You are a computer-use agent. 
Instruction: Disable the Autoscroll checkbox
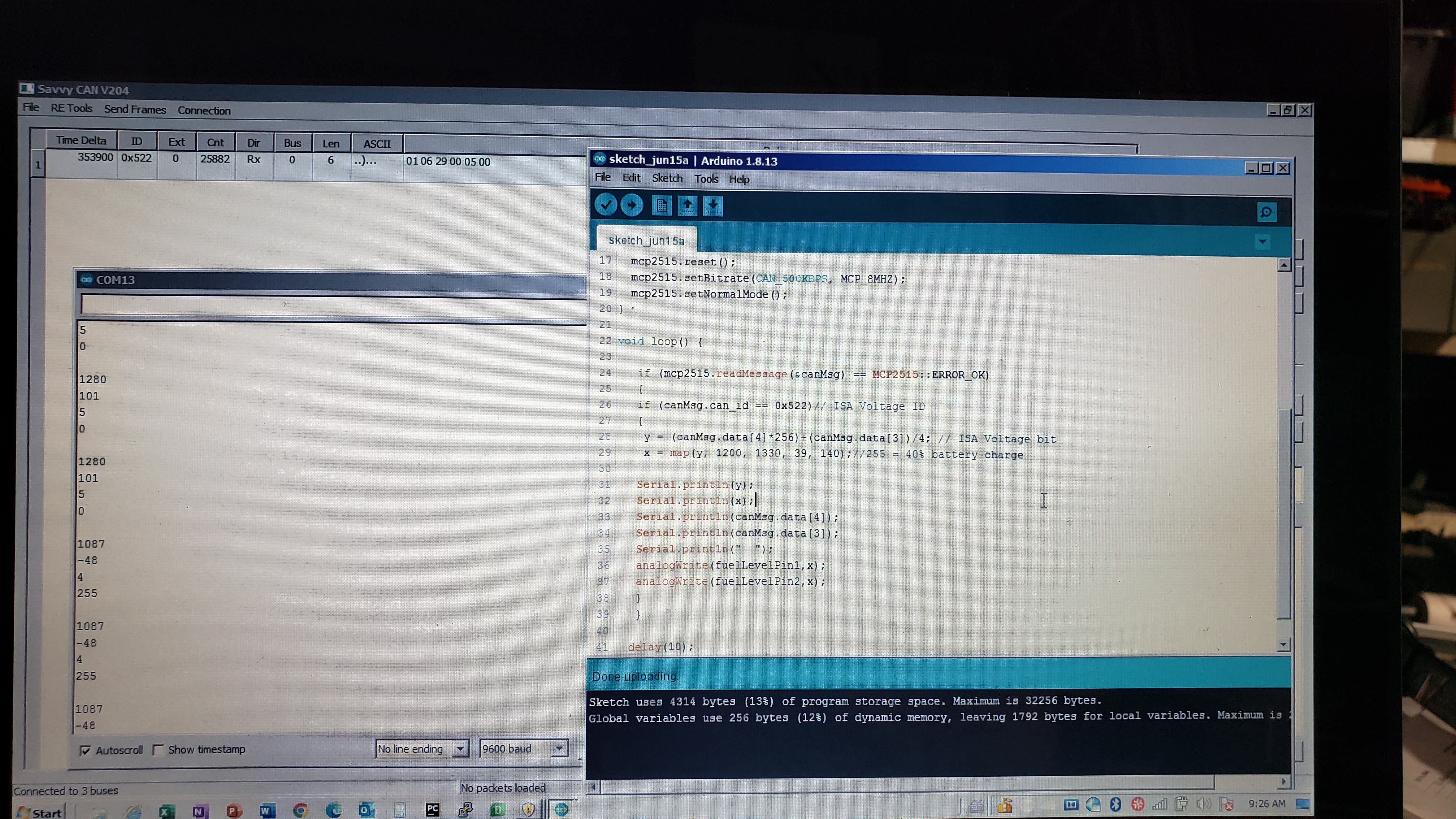coord(85,751)
